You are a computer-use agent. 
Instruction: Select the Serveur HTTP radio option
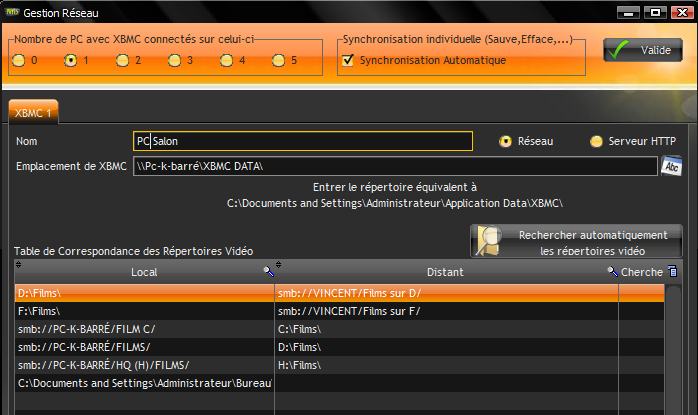point(596,142)
